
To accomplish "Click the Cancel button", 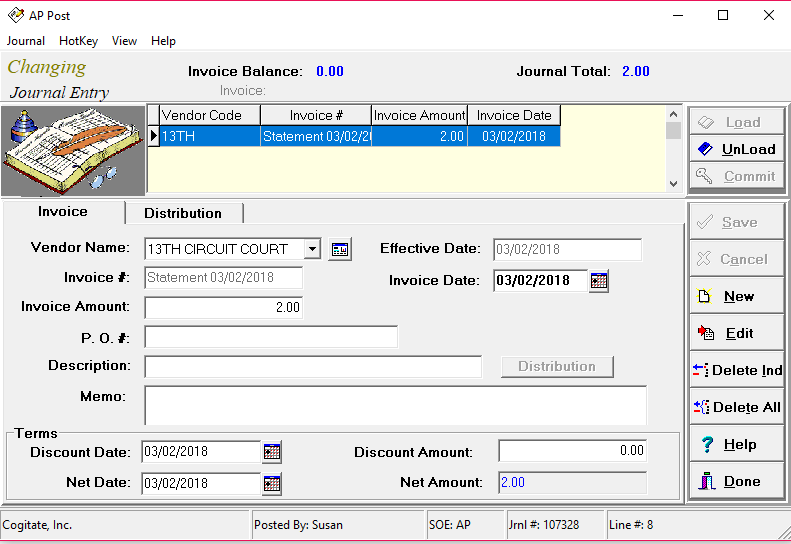I will (x=737, y=259).
